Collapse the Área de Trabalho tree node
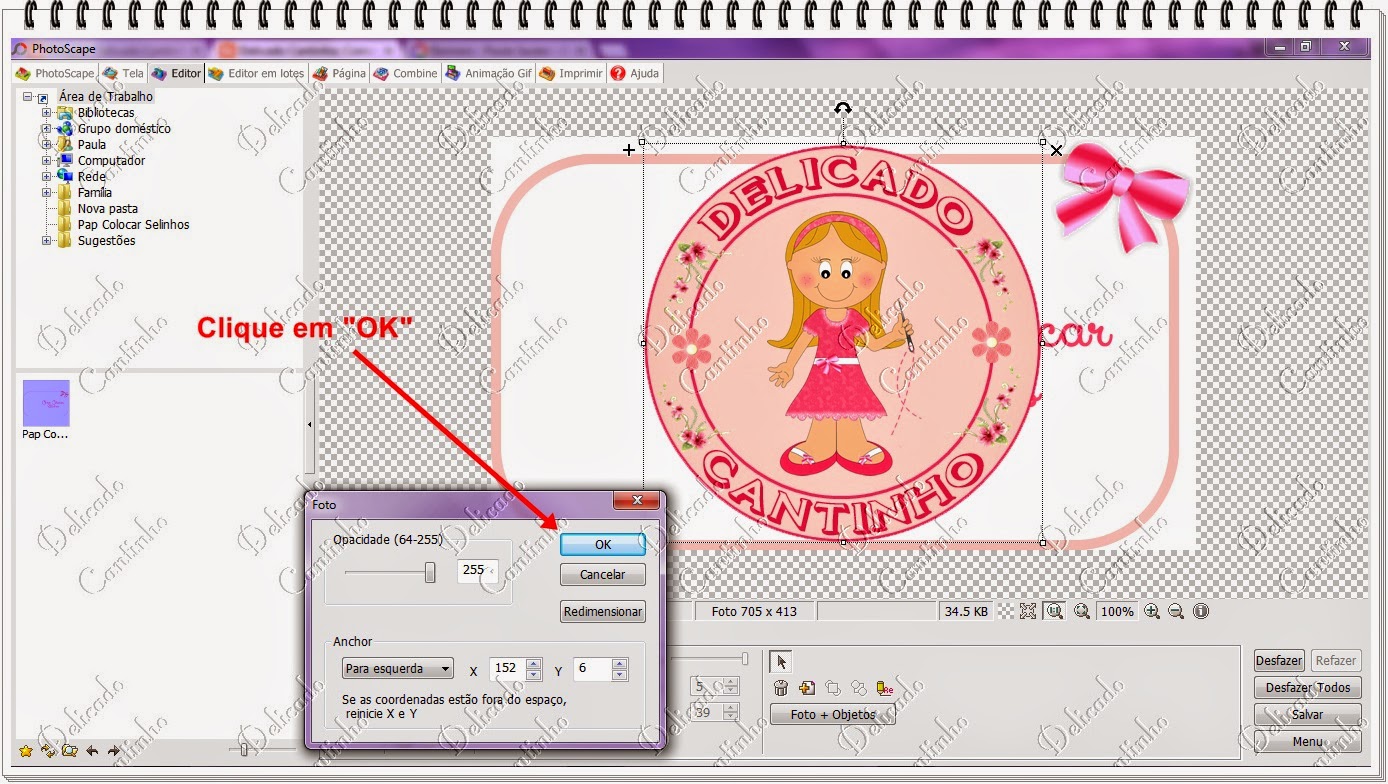This screenshot has height=784, width=1388. tap(27, 97)
